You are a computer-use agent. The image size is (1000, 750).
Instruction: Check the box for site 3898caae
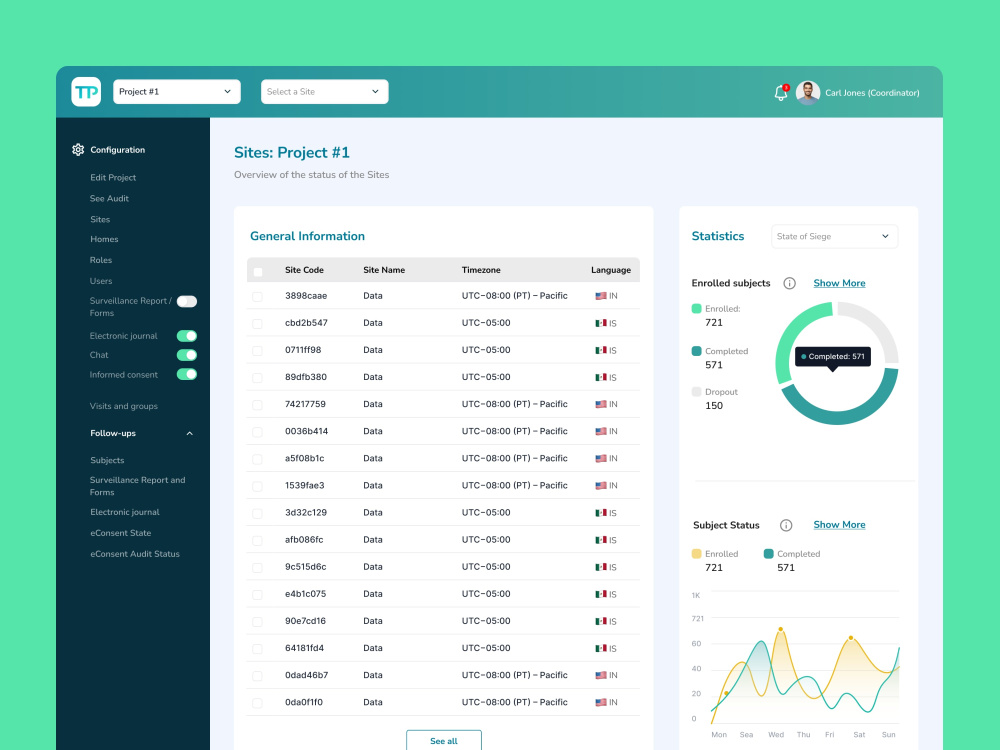[257, 297]
